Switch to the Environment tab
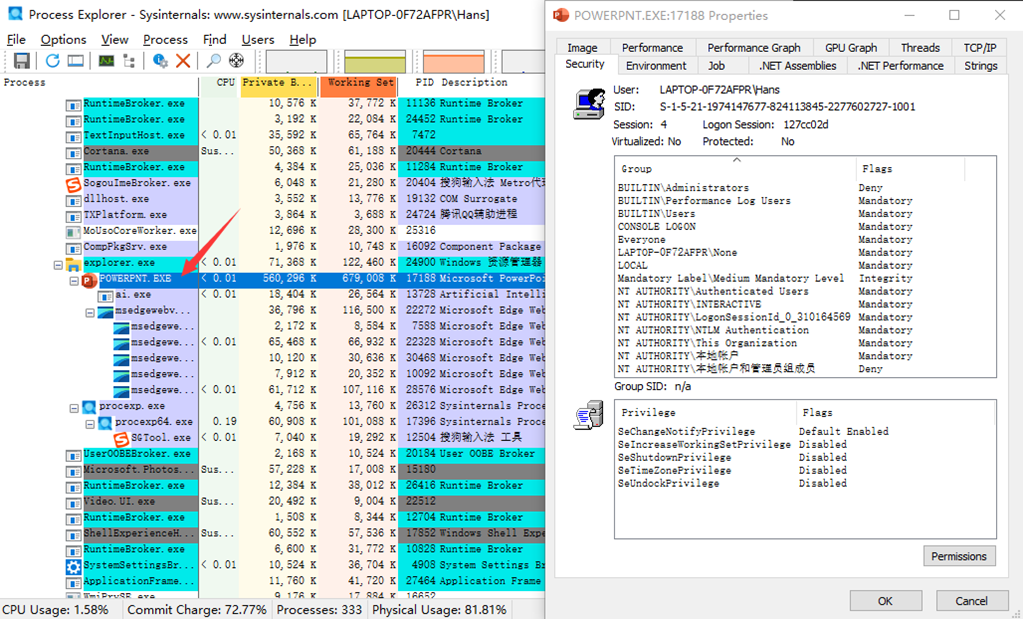The height and width of the screenshot is (619, 1023). [x=656, y=66]
